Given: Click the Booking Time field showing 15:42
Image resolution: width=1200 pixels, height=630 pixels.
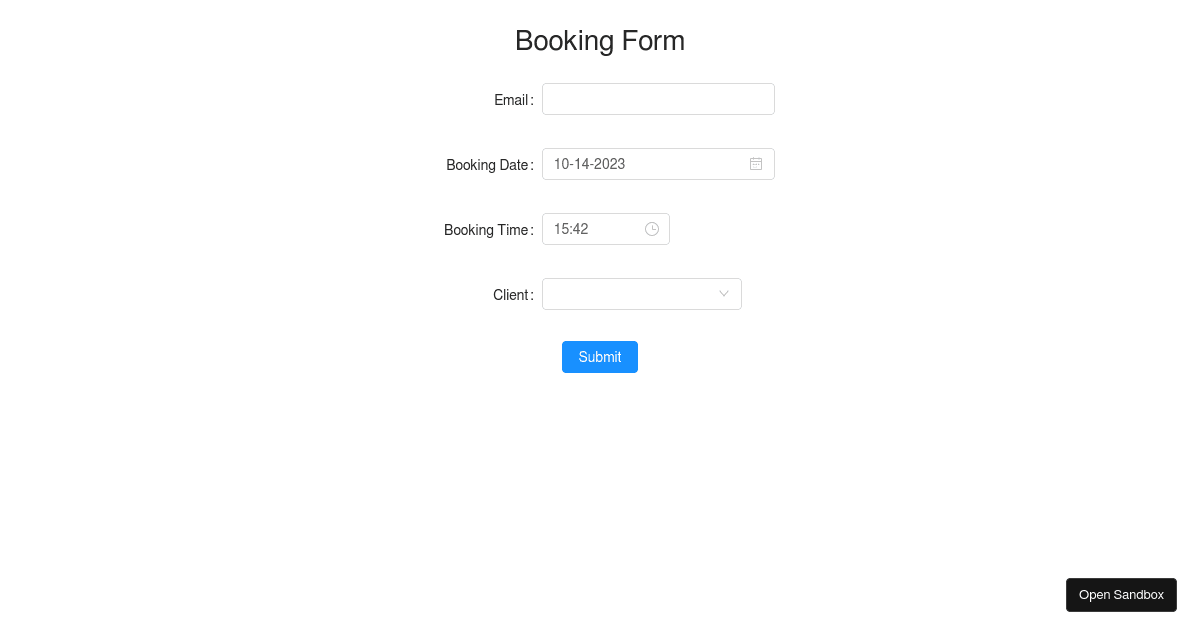Looking at the screenshot, I should (590, 229).
